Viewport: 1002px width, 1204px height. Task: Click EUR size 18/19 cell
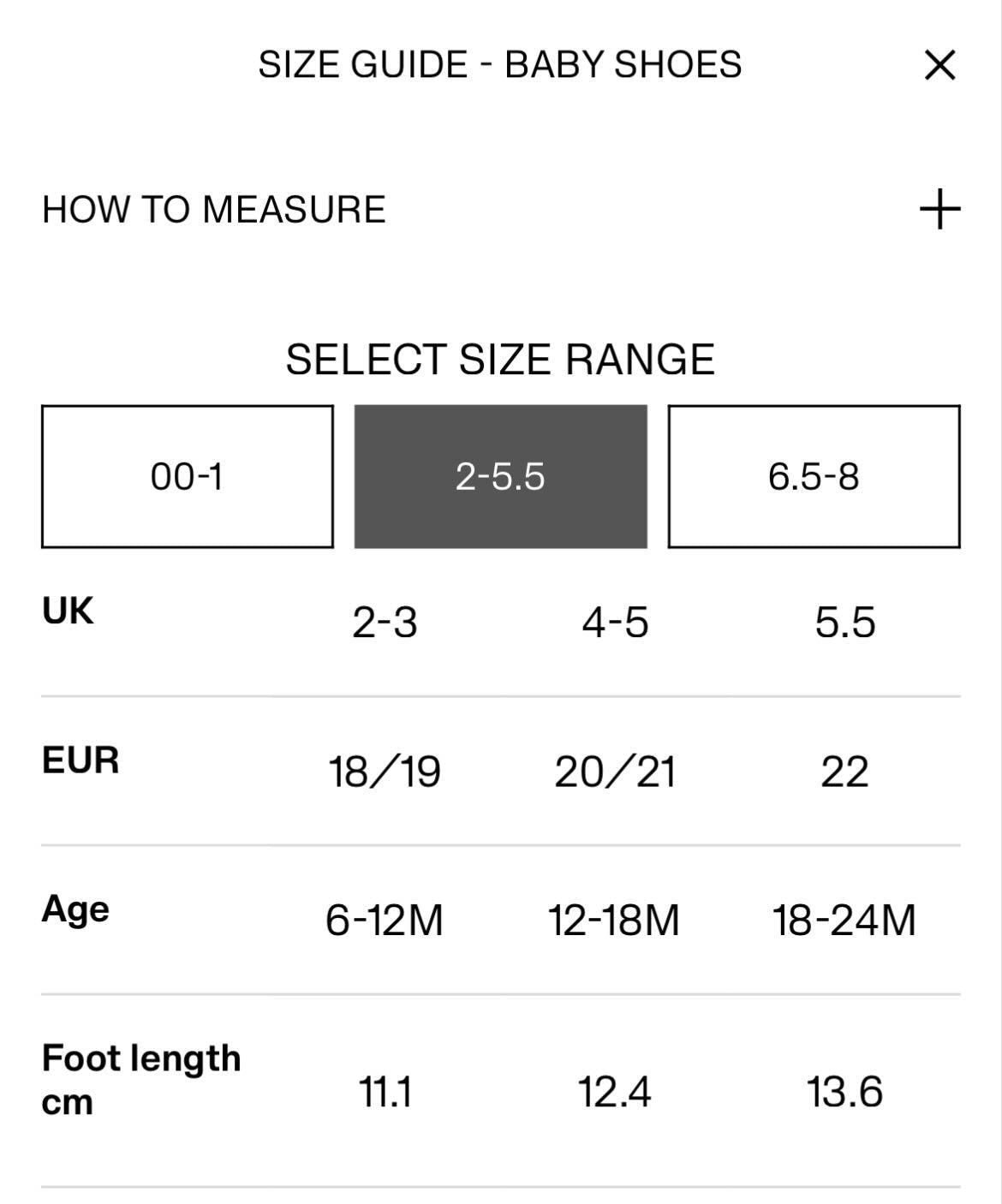(385, 772)
